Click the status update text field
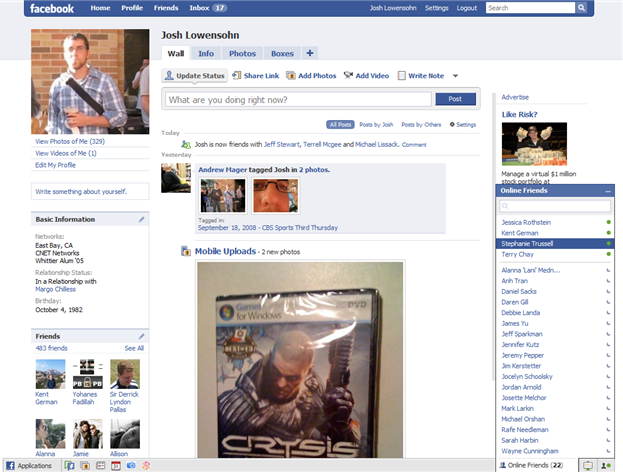Image resolution: width=623 pixels, height=472 pixels. (297, 99)
